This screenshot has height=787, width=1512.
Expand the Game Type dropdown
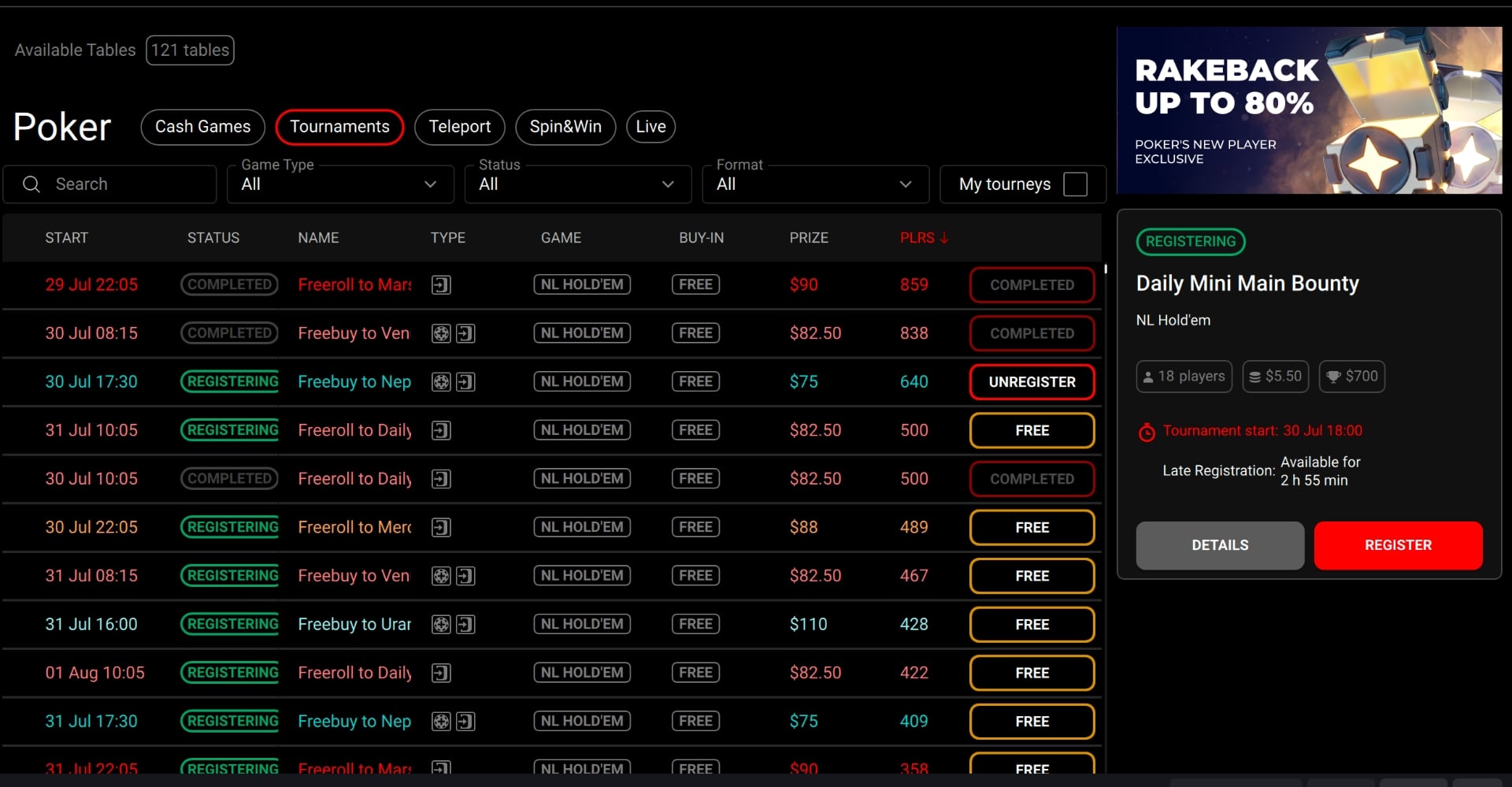[x=340, y=184]
